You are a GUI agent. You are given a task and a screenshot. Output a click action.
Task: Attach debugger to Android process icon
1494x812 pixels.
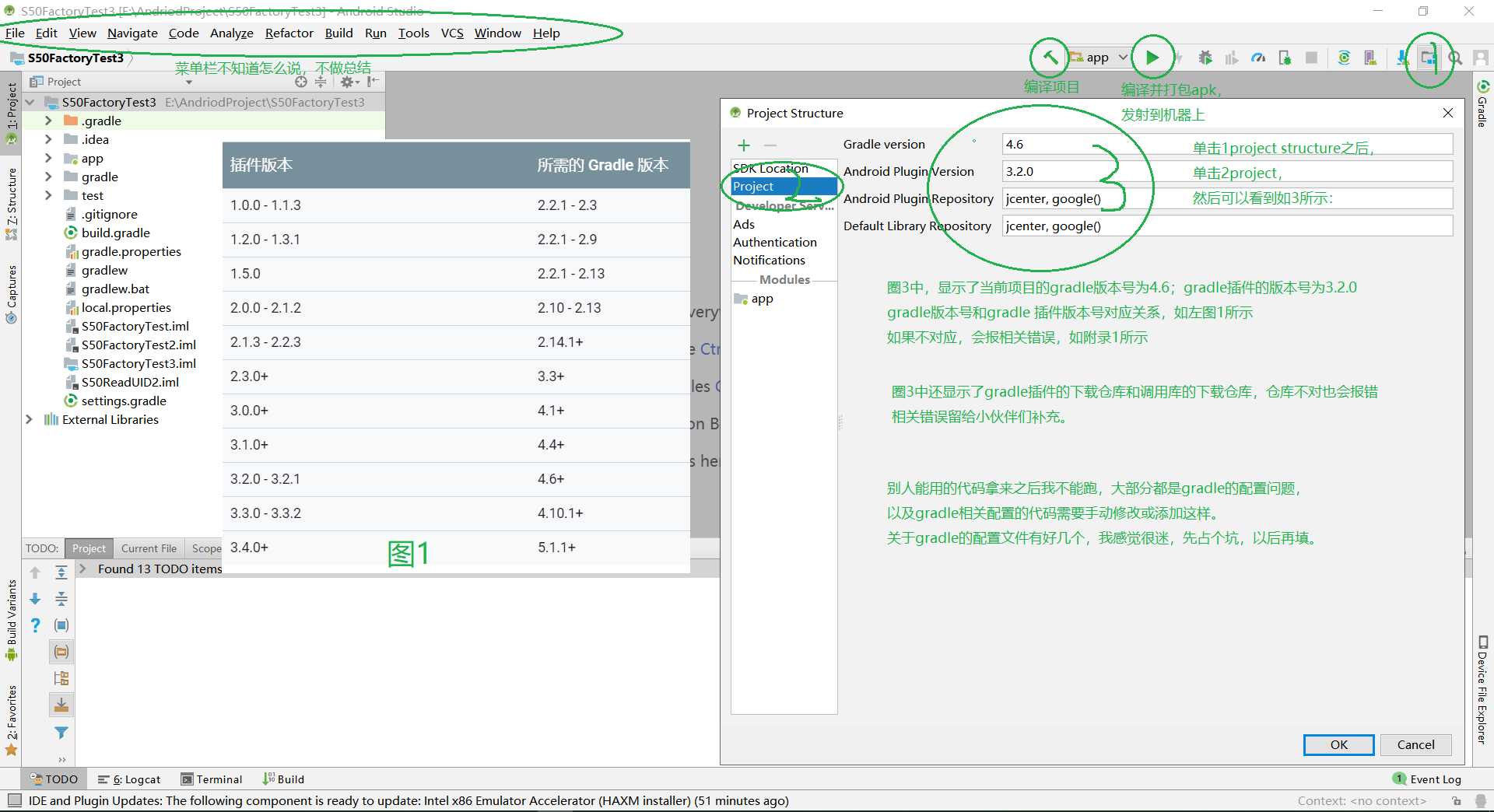[x=1285, y=58]
